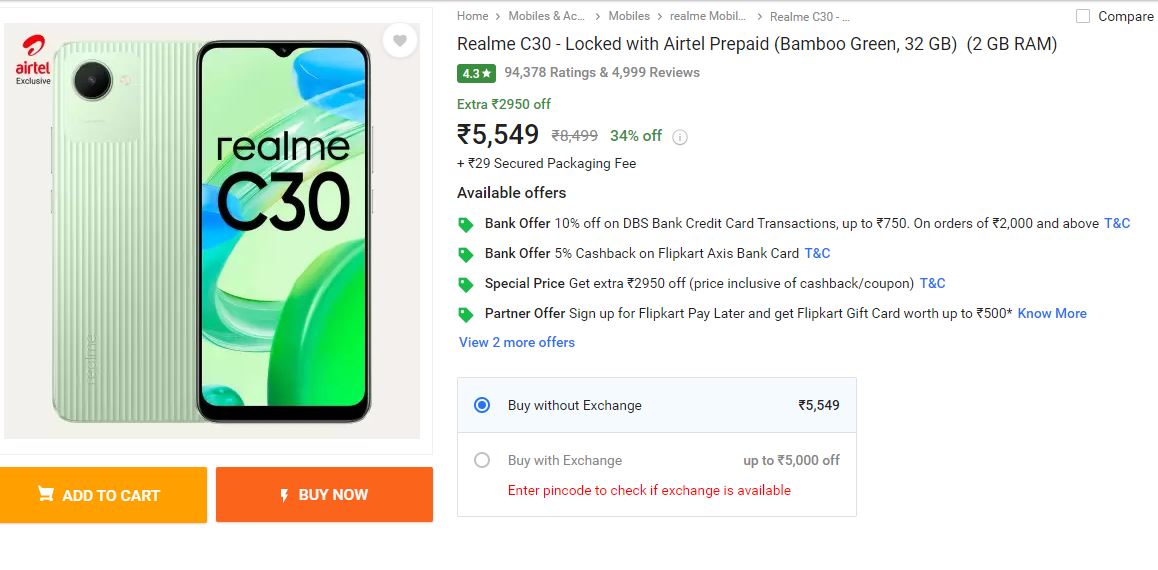This screenshot has height=570, width=1158.
Task: Open Know More for Flipkart Pay Later
Action: tap(1052, 313)
